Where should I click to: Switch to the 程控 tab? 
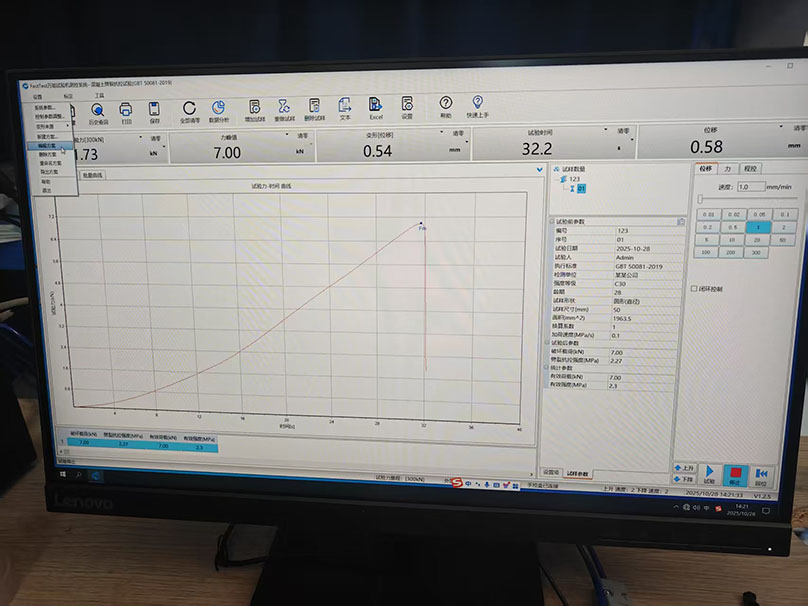tap(751, 169)
